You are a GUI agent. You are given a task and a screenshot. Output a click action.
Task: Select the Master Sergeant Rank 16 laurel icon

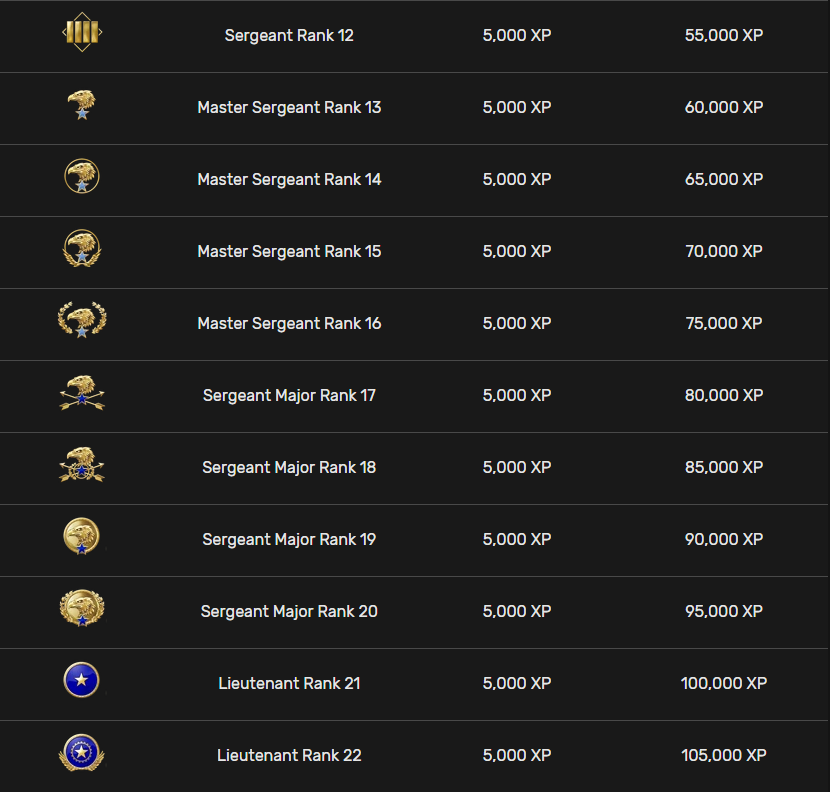click(x=82, y=321)
